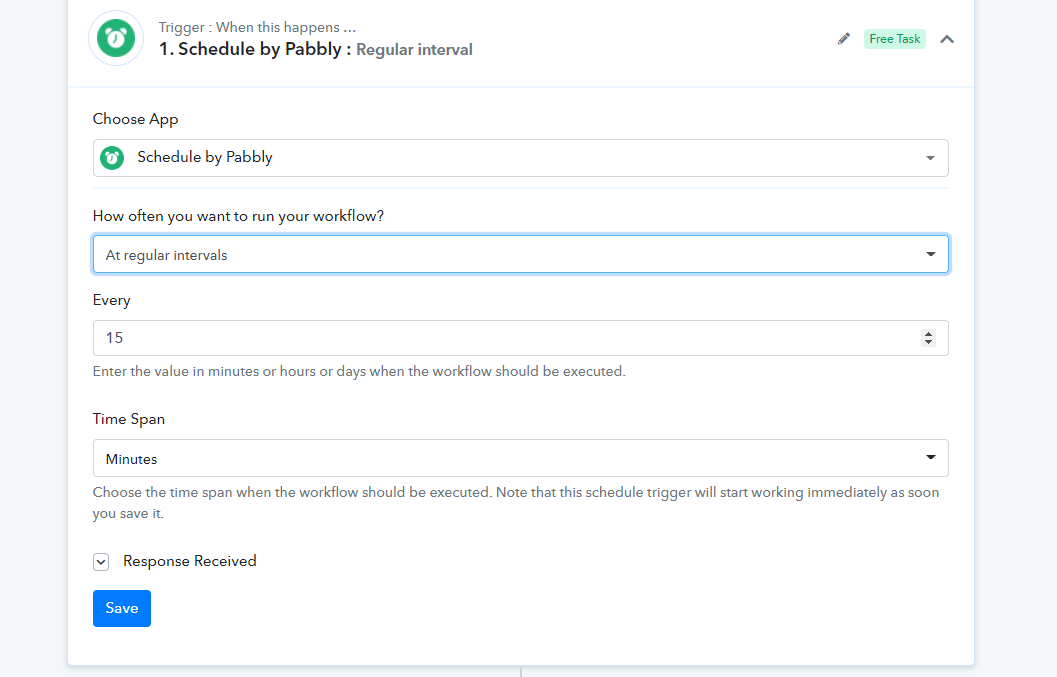This screenshot has height=677, width=1057.
Task: Click the Every interval number field
Action: (x=520, y=338)
